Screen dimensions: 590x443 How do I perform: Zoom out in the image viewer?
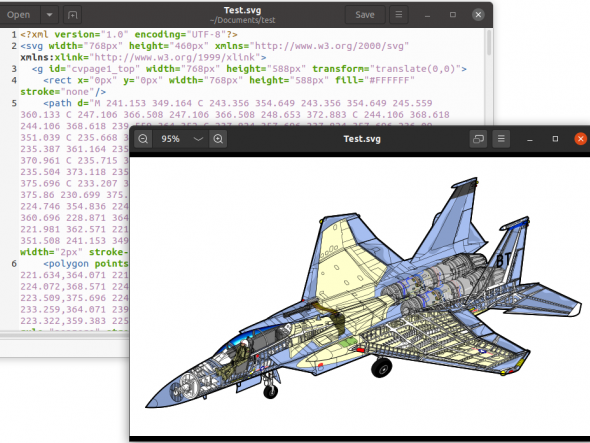pyautogui.click(x=143, y=139)
